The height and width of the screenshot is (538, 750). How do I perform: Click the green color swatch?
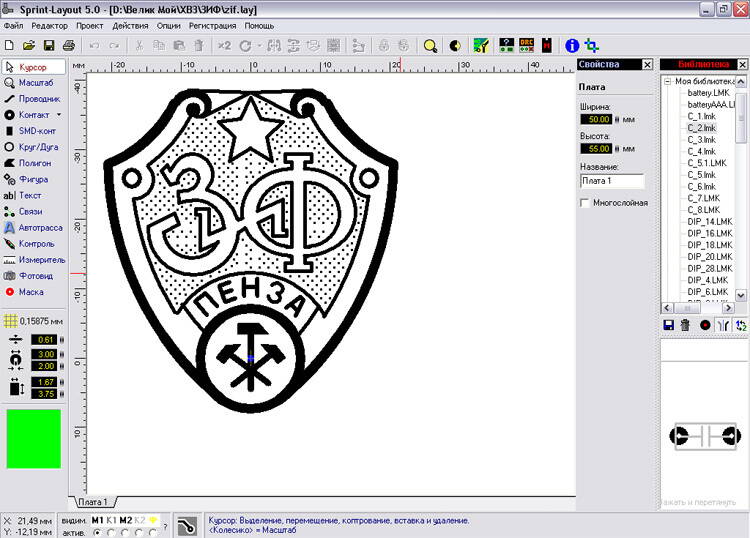click(x=33, y=438)
